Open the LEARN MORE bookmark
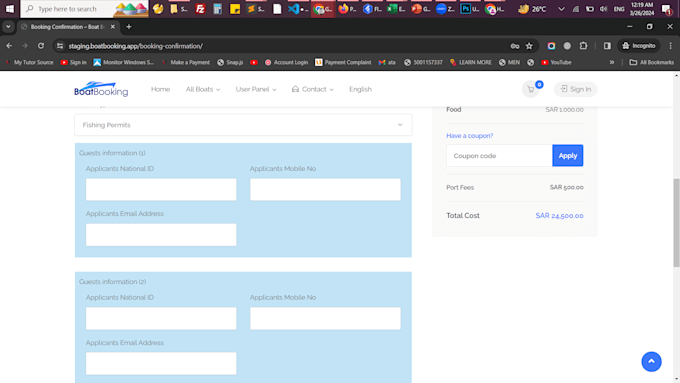 [471, 62]
